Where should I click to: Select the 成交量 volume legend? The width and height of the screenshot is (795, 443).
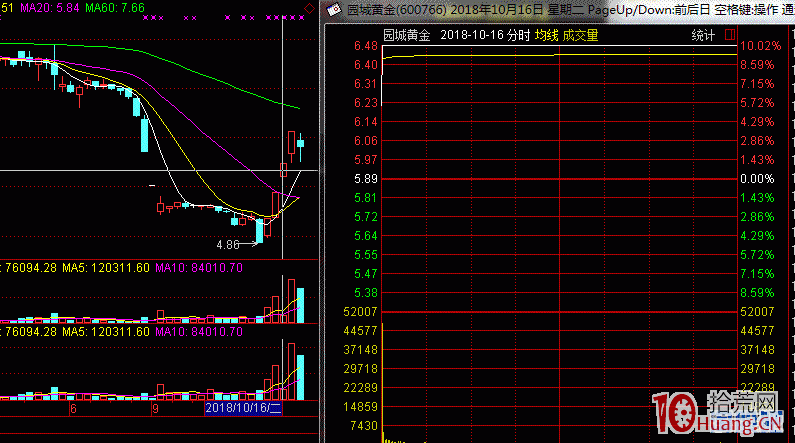click(581, 35)
